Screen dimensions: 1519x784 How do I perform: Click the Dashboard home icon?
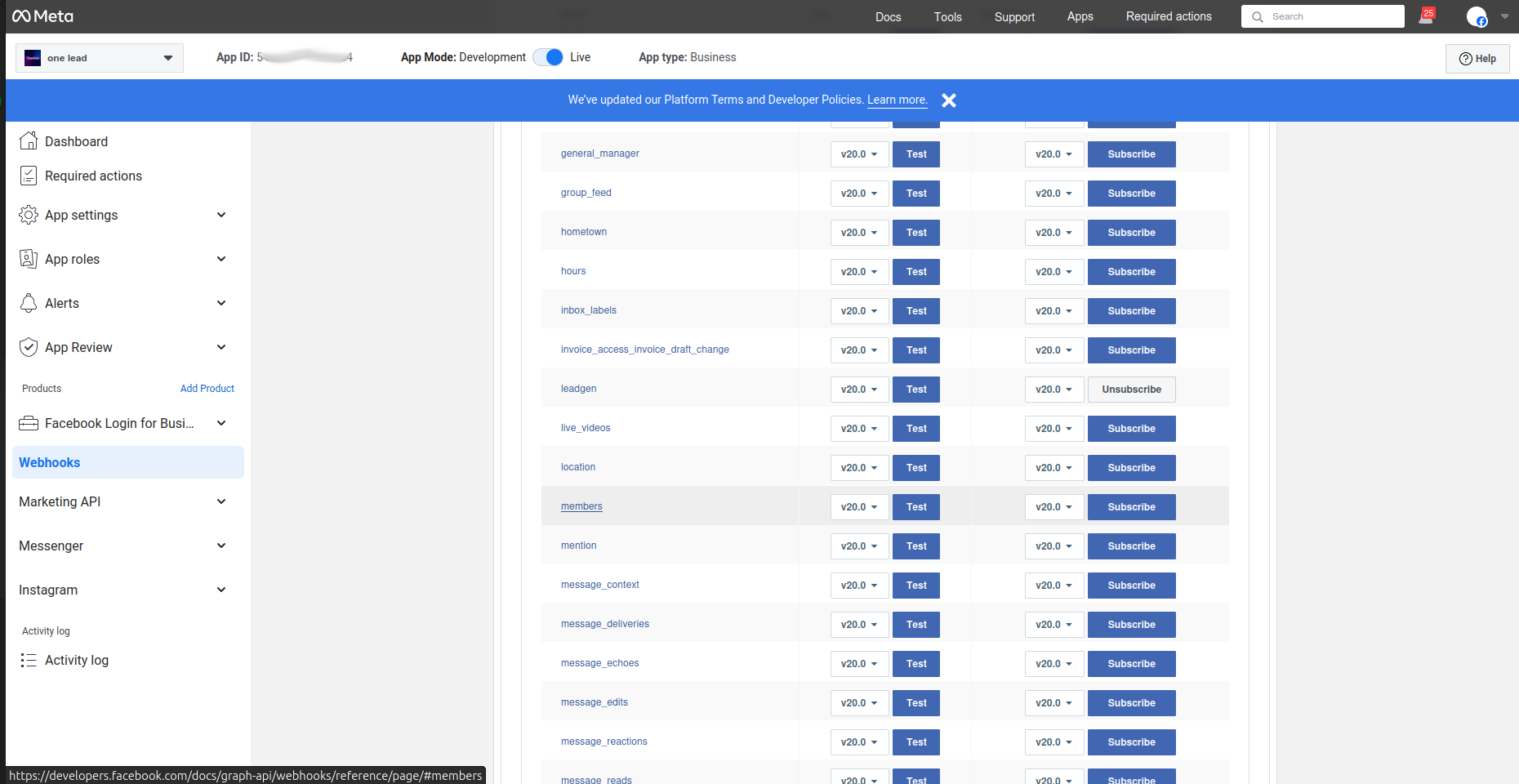[29, 141]
